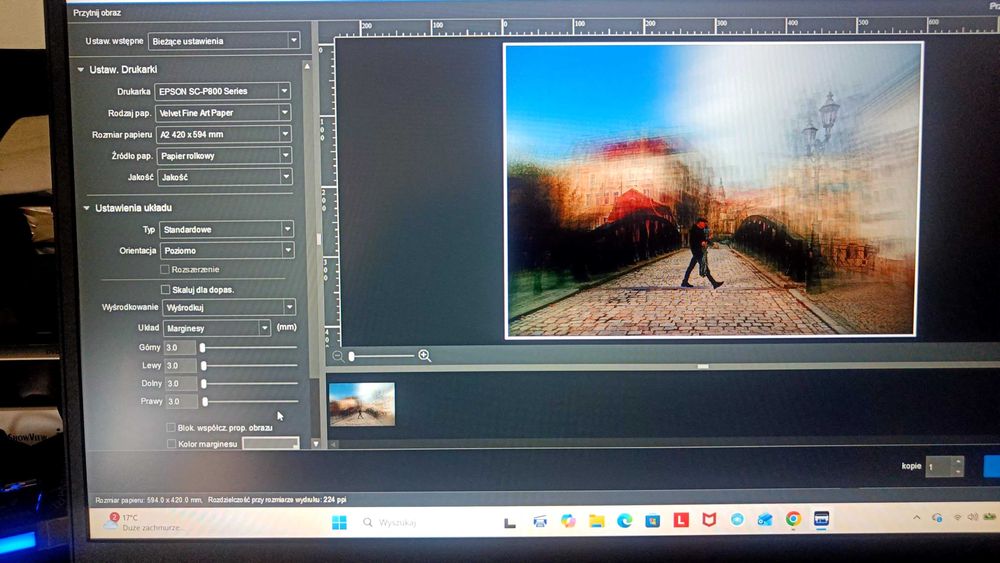Click the blue print button at lower right
Viewport: 1000px width, 563px height.
coord(992,466)
